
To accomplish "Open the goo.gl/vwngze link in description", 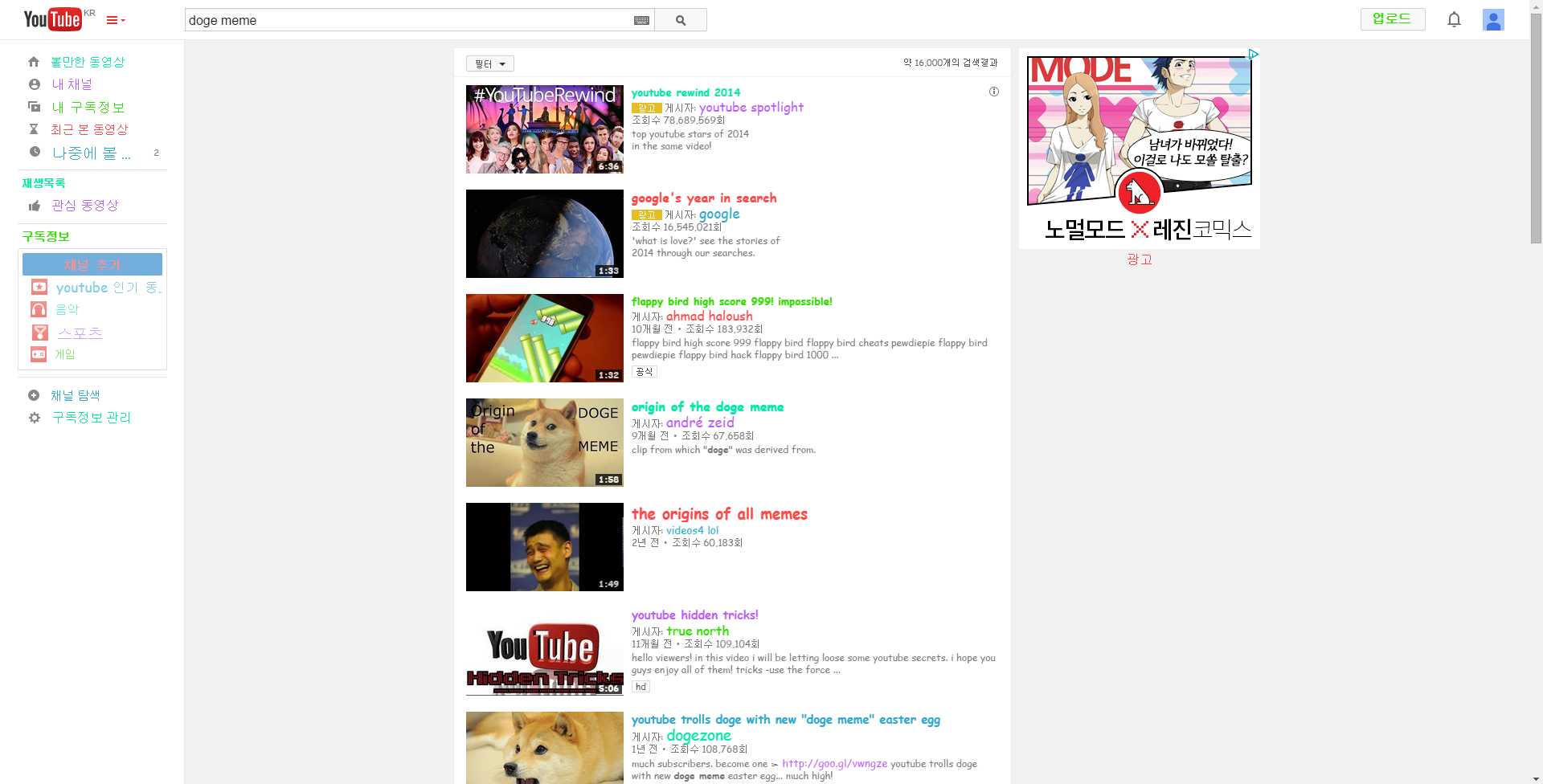I will (834, 764).
